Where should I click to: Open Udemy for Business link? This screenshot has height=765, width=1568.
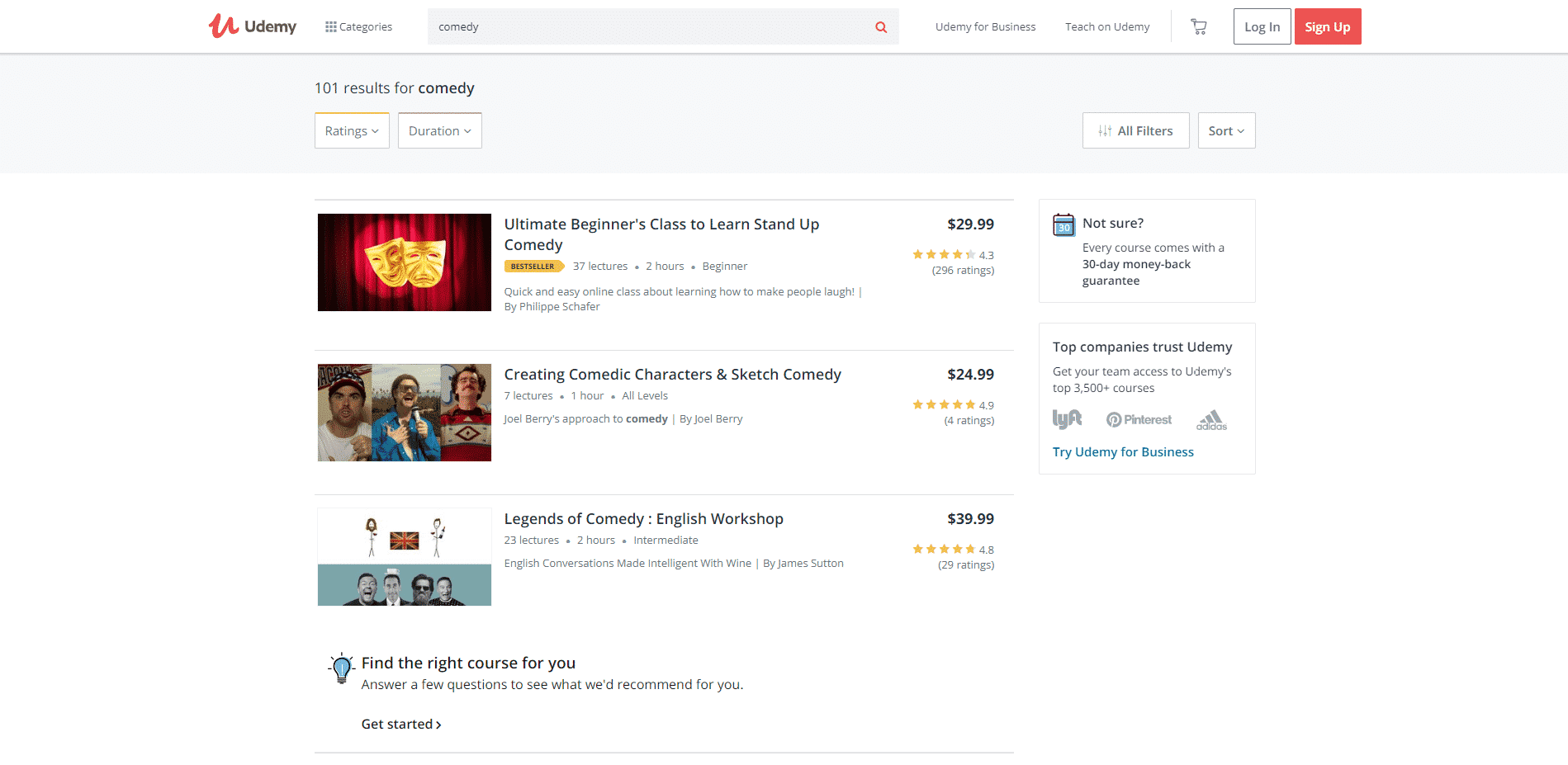click(x=985, y=26)
